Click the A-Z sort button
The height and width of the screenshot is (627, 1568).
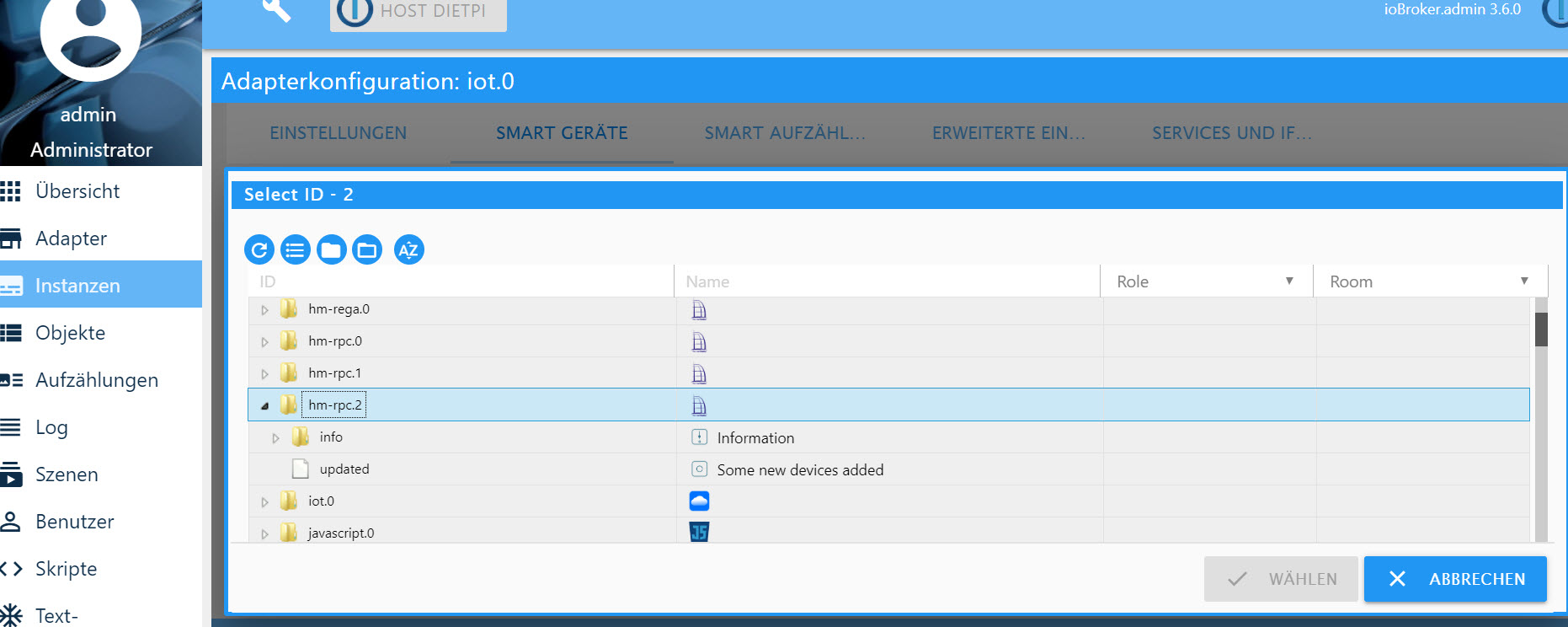(409, 249)
